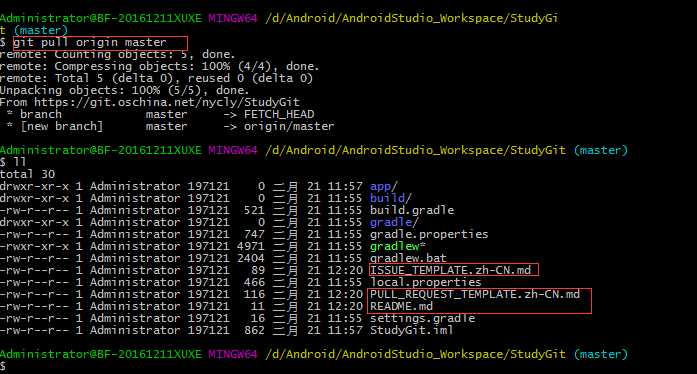
Task: Click the 'remote: Counting objects' output line
Action: click(x=117, y=55)
